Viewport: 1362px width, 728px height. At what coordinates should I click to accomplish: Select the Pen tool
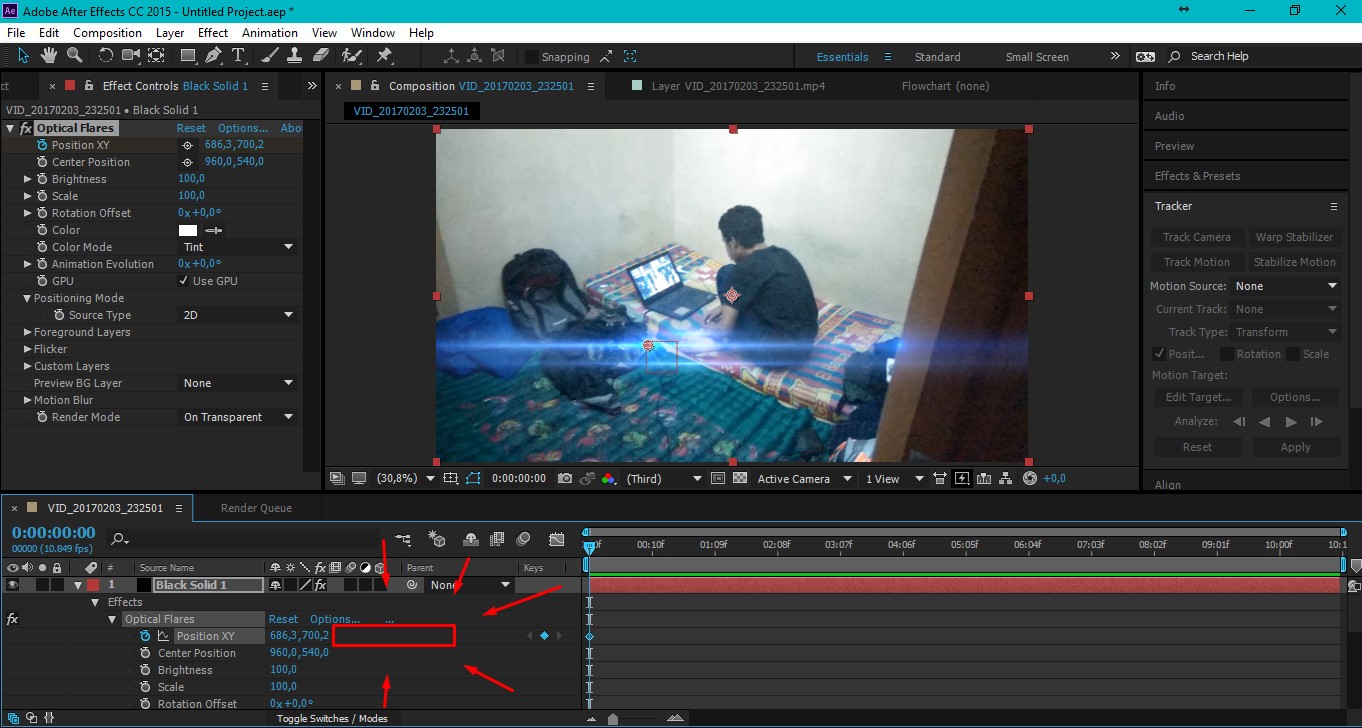(213, 55)
